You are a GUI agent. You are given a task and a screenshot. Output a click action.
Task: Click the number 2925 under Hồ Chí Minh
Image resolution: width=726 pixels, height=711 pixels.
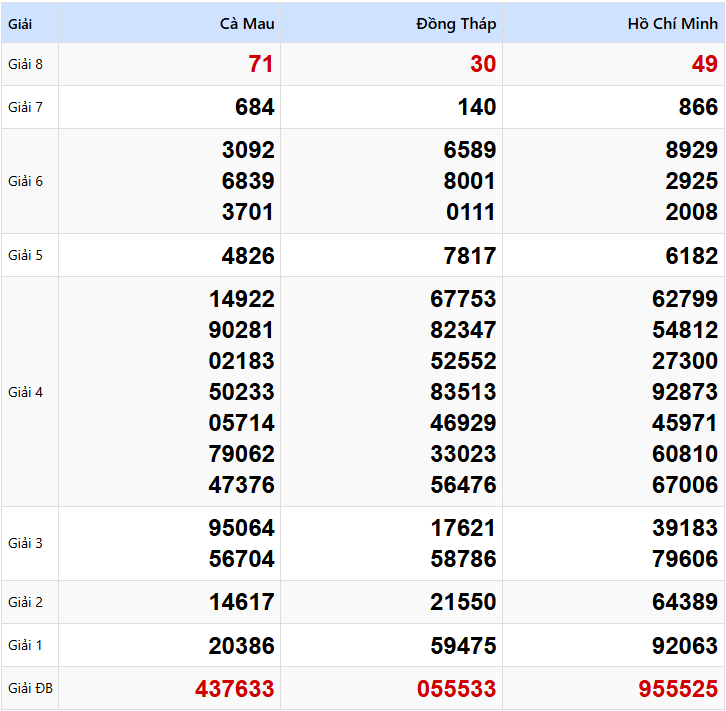tap(692, 181)
